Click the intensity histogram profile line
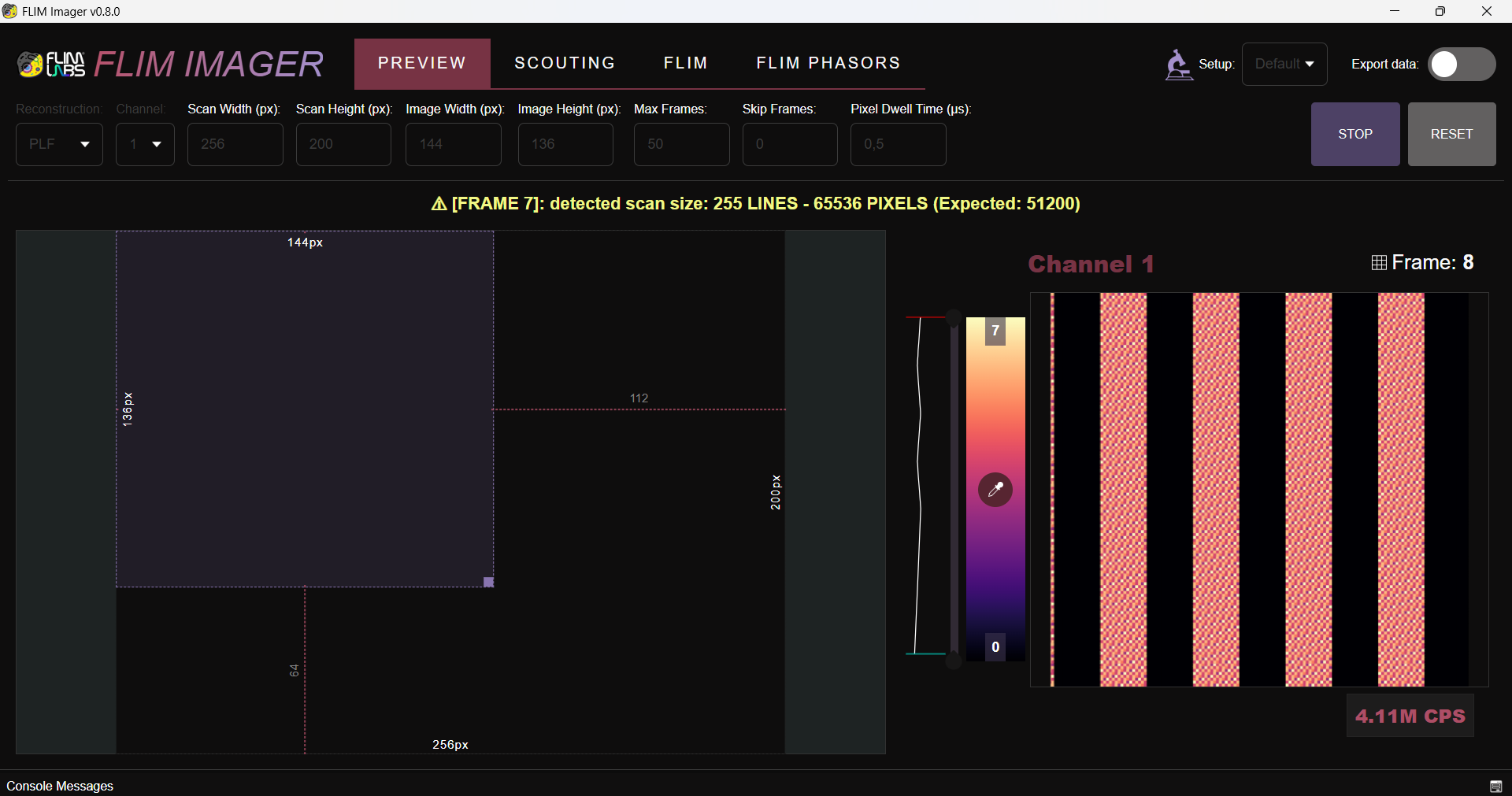 tap(918, 486)
